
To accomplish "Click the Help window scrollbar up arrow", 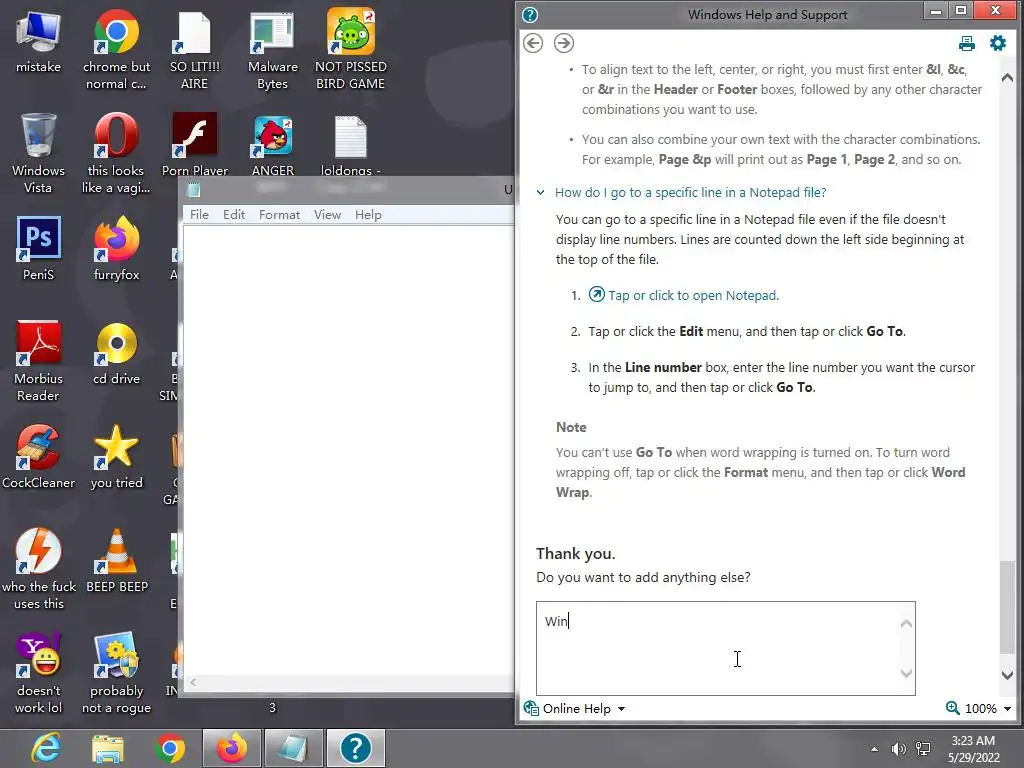I will click(x=1007, y=78).
